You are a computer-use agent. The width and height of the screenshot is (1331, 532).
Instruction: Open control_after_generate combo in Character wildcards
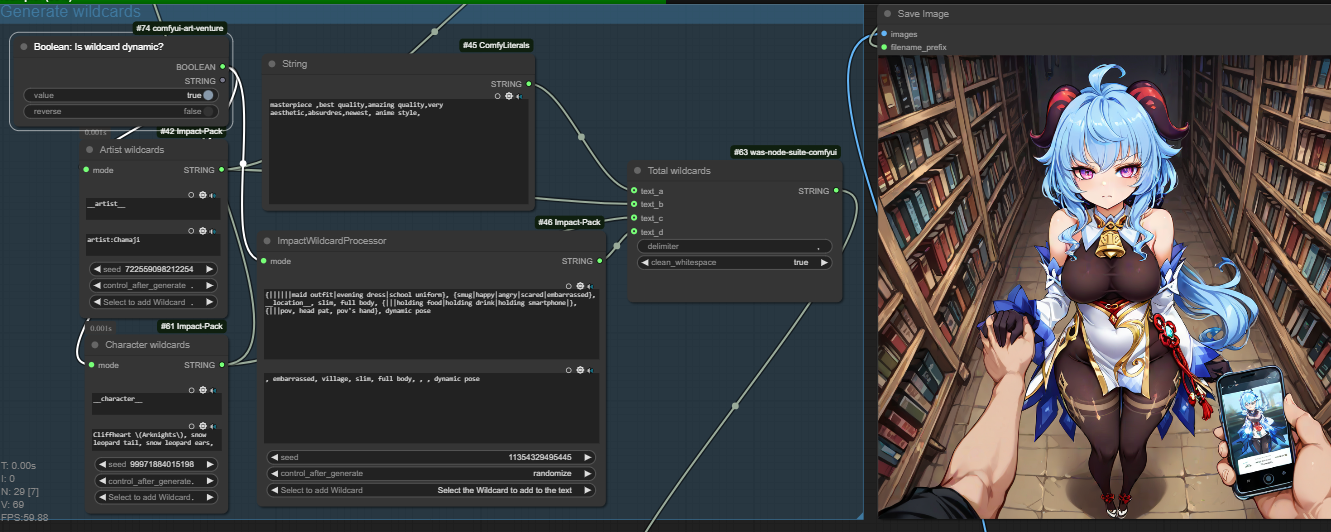[x=156, y=481]
